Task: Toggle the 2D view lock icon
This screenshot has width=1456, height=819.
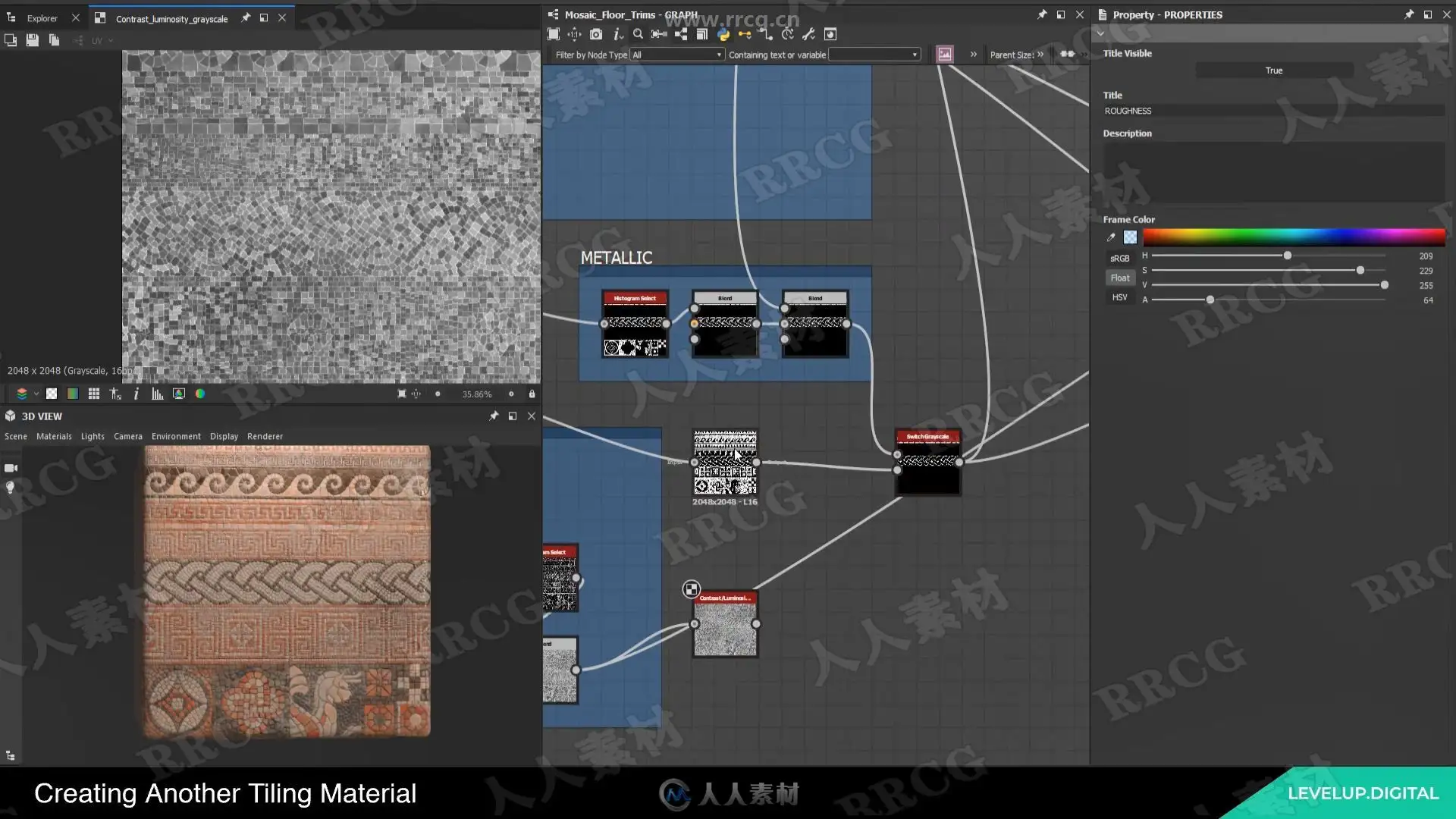Action: tap(532, 394)
